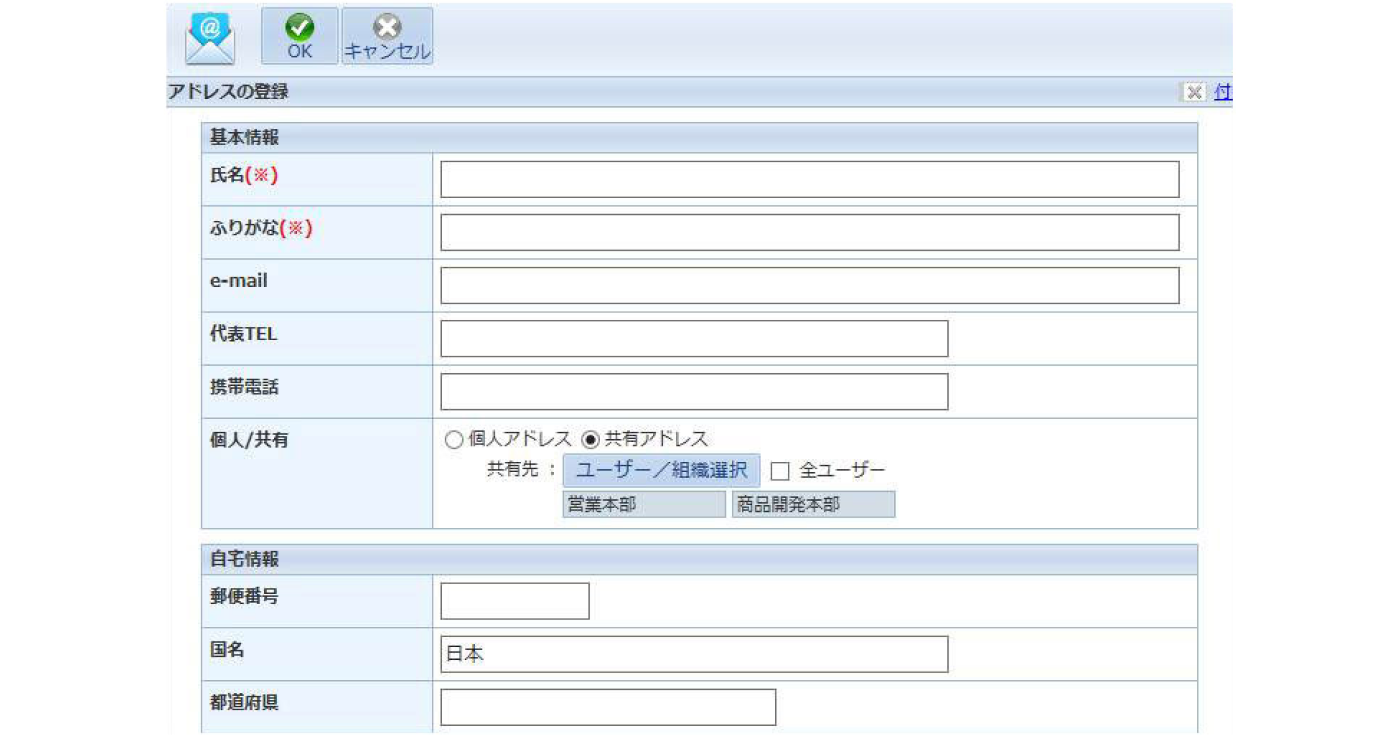This screenshot has width=1400, height=736.
Task: Click the 自宅情報 section header
Action: pyautogui.click(x=699, y=560)
